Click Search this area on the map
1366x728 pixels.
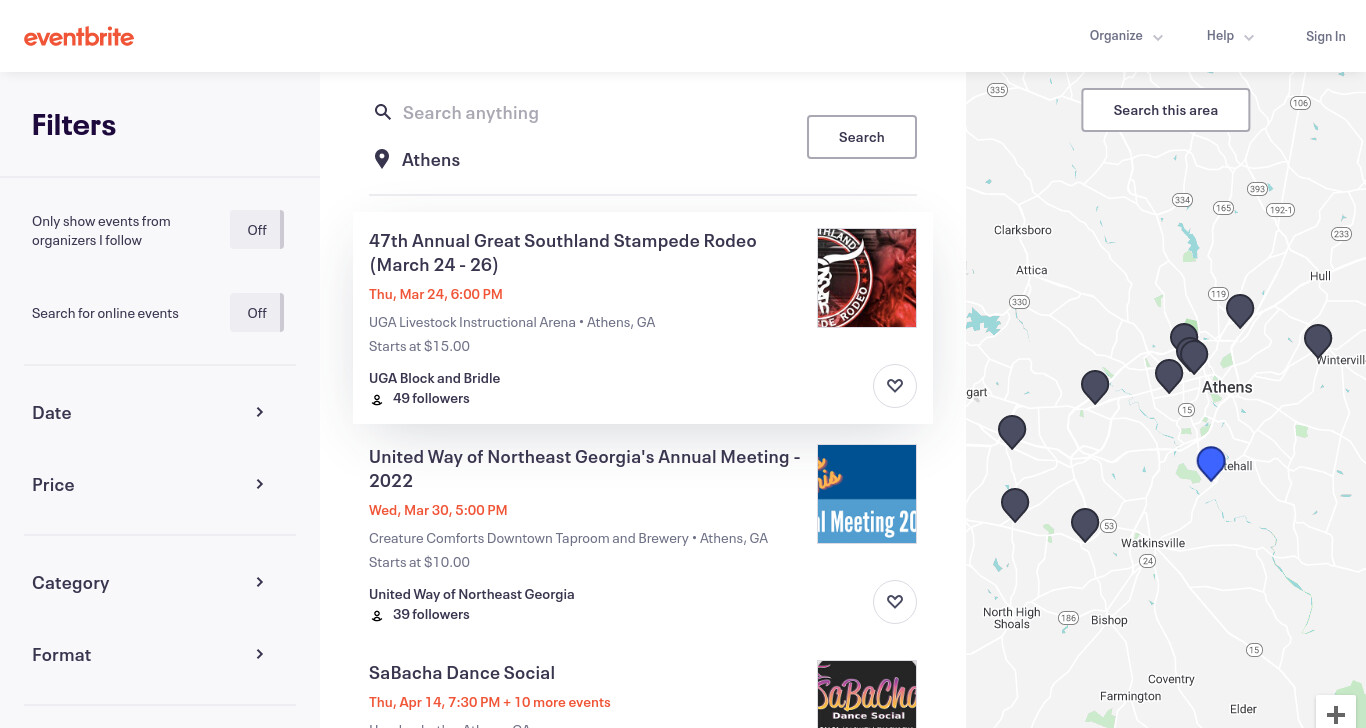click(x=1166, y=110)
